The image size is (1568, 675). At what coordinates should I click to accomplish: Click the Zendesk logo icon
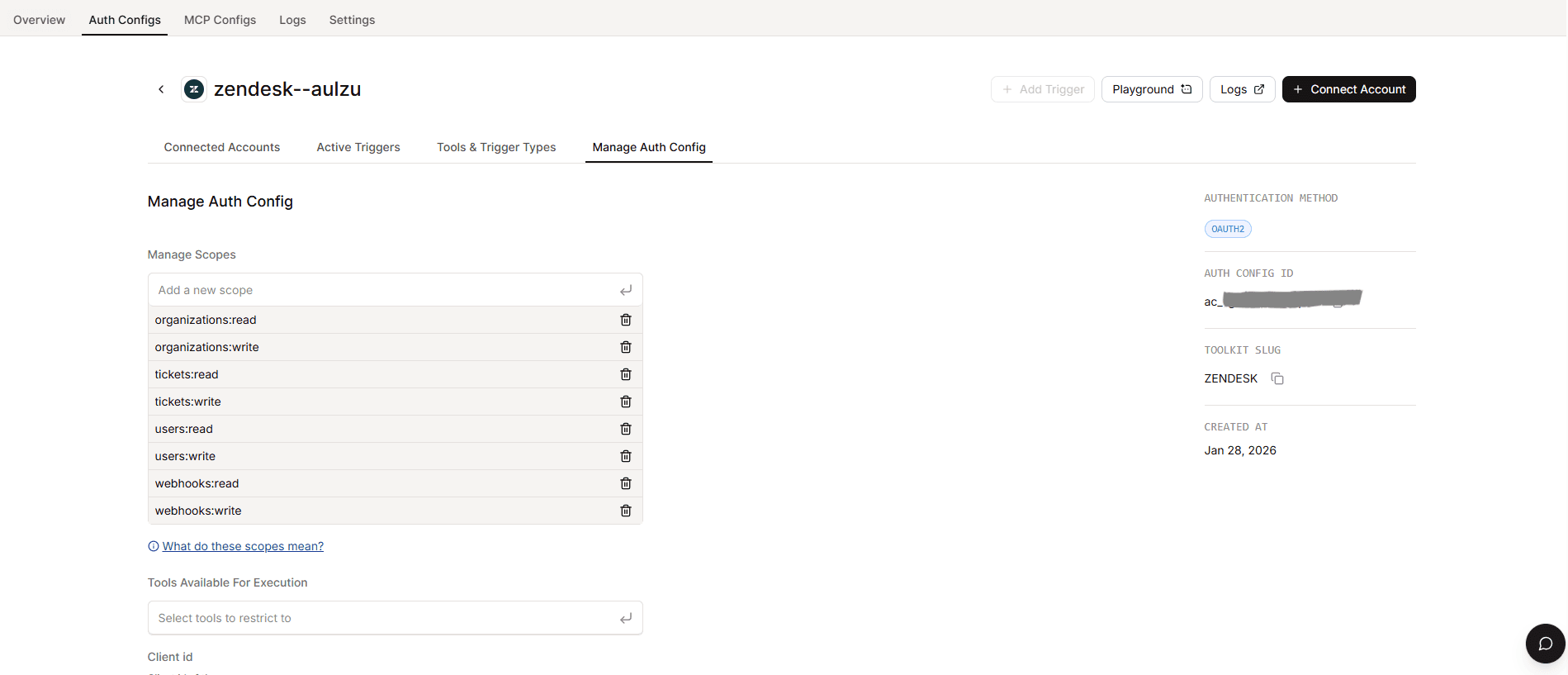coord(194,89)
